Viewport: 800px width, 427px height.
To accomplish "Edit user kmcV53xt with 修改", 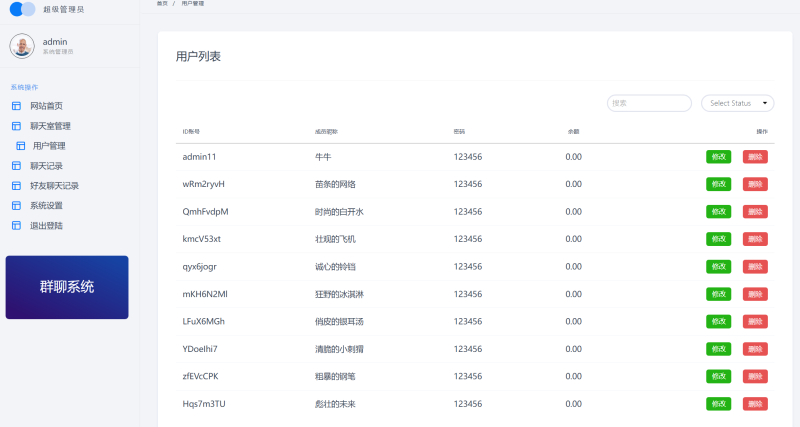I will 718,239.
